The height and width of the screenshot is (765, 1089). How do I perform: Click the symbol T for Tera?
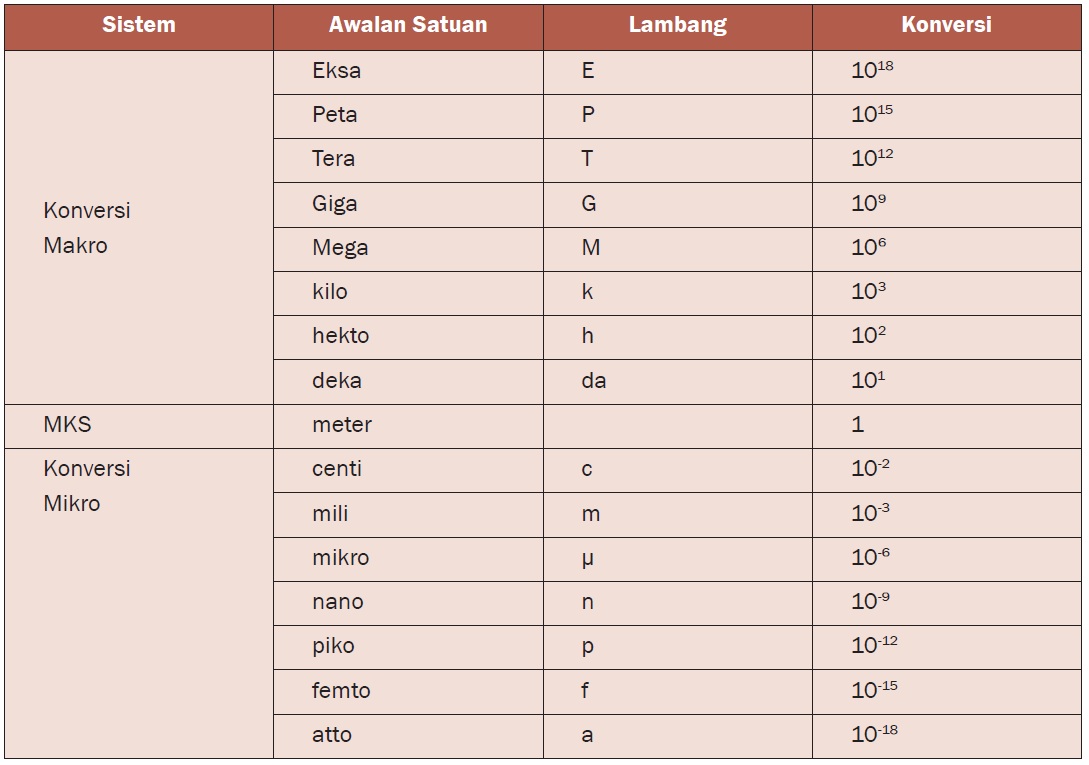tap(587, 159)
